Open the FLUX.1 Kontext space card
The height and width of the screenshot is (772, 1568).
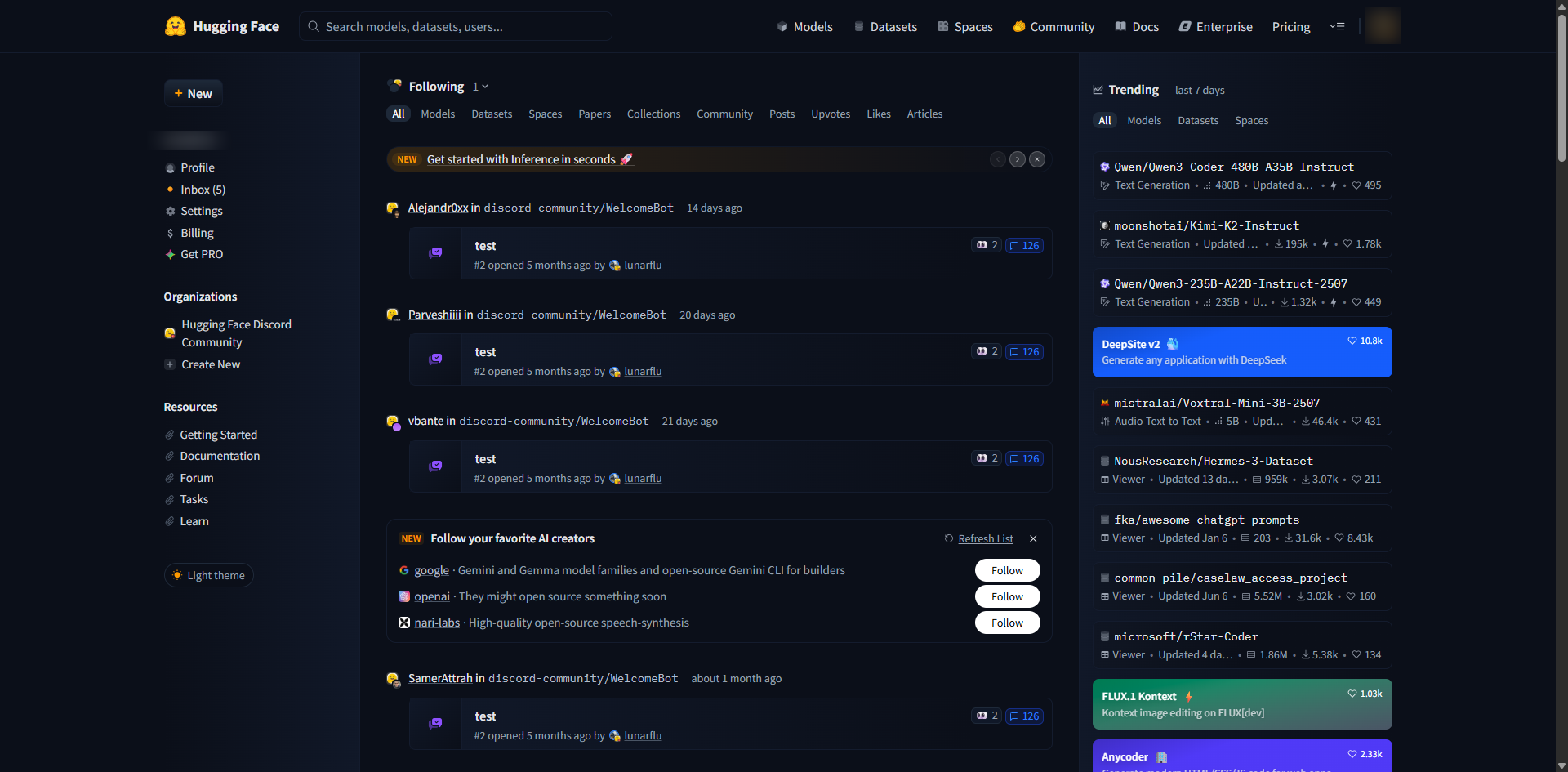[1242, 704]
